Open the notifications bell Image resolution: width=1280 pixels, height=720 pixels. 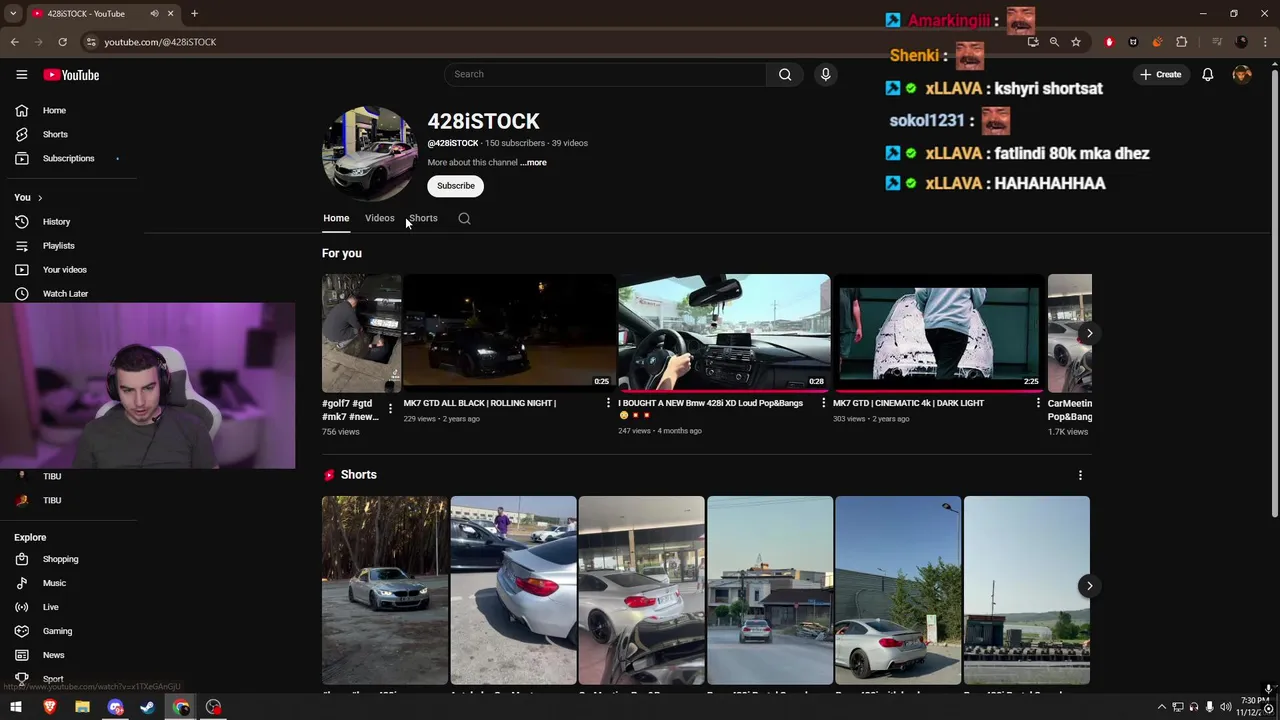coord(1207,74)
